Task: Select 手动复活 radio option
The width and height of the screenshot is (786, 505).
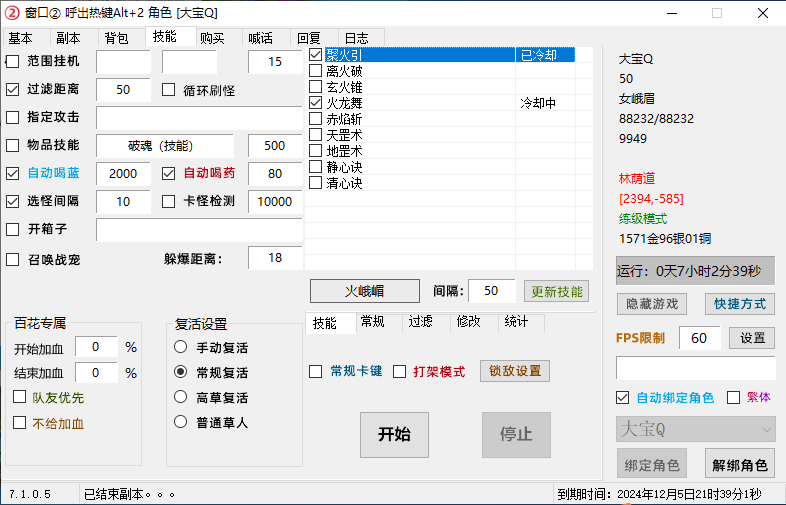Action: pos(181,348)
